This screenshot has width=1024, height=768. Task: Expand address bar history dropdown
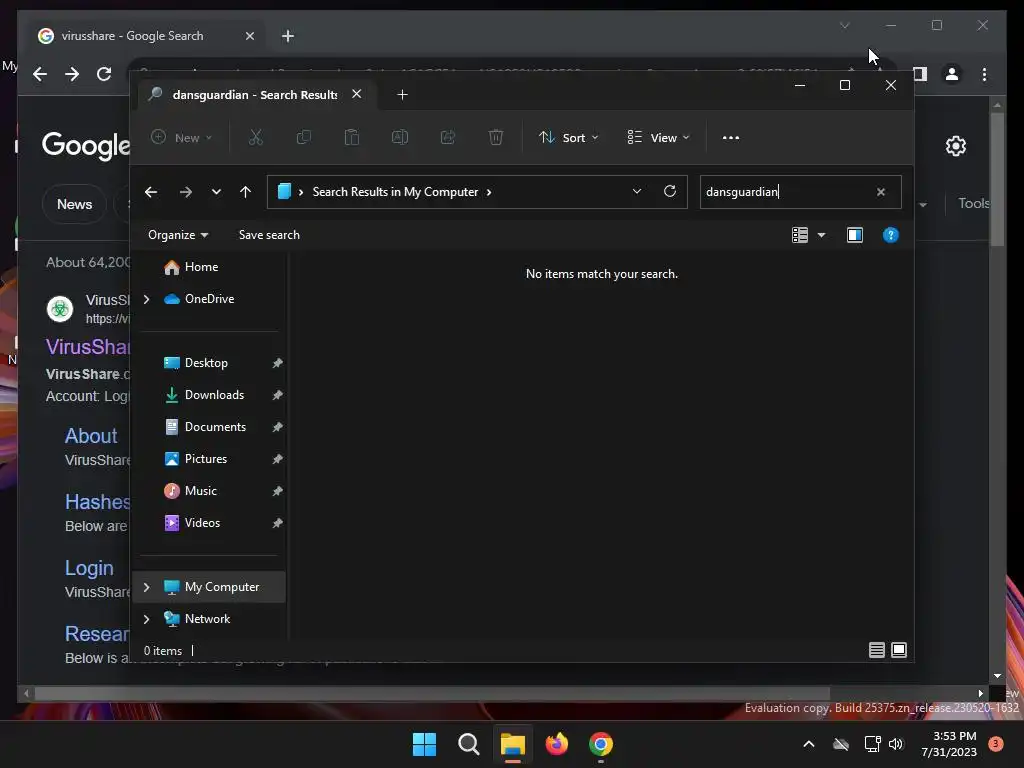pos(637,191)
